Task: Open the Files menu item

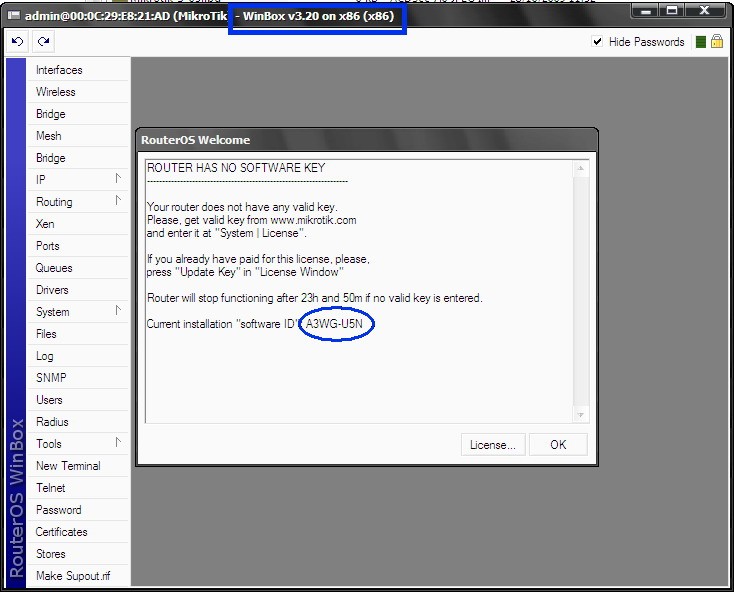Action: (78, 334)
